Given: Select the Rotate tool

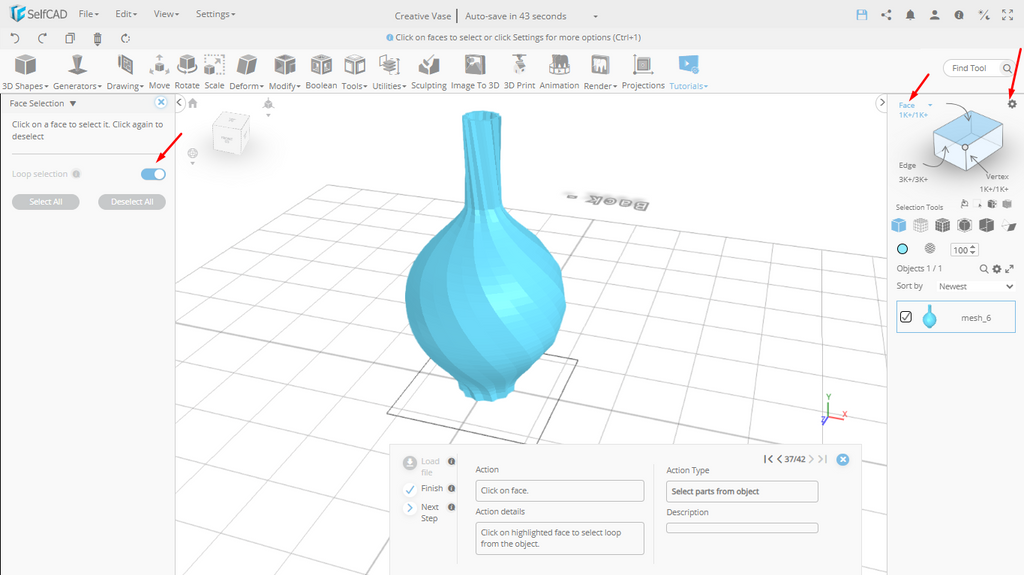Looking at the screenshot, I should 187,72.
